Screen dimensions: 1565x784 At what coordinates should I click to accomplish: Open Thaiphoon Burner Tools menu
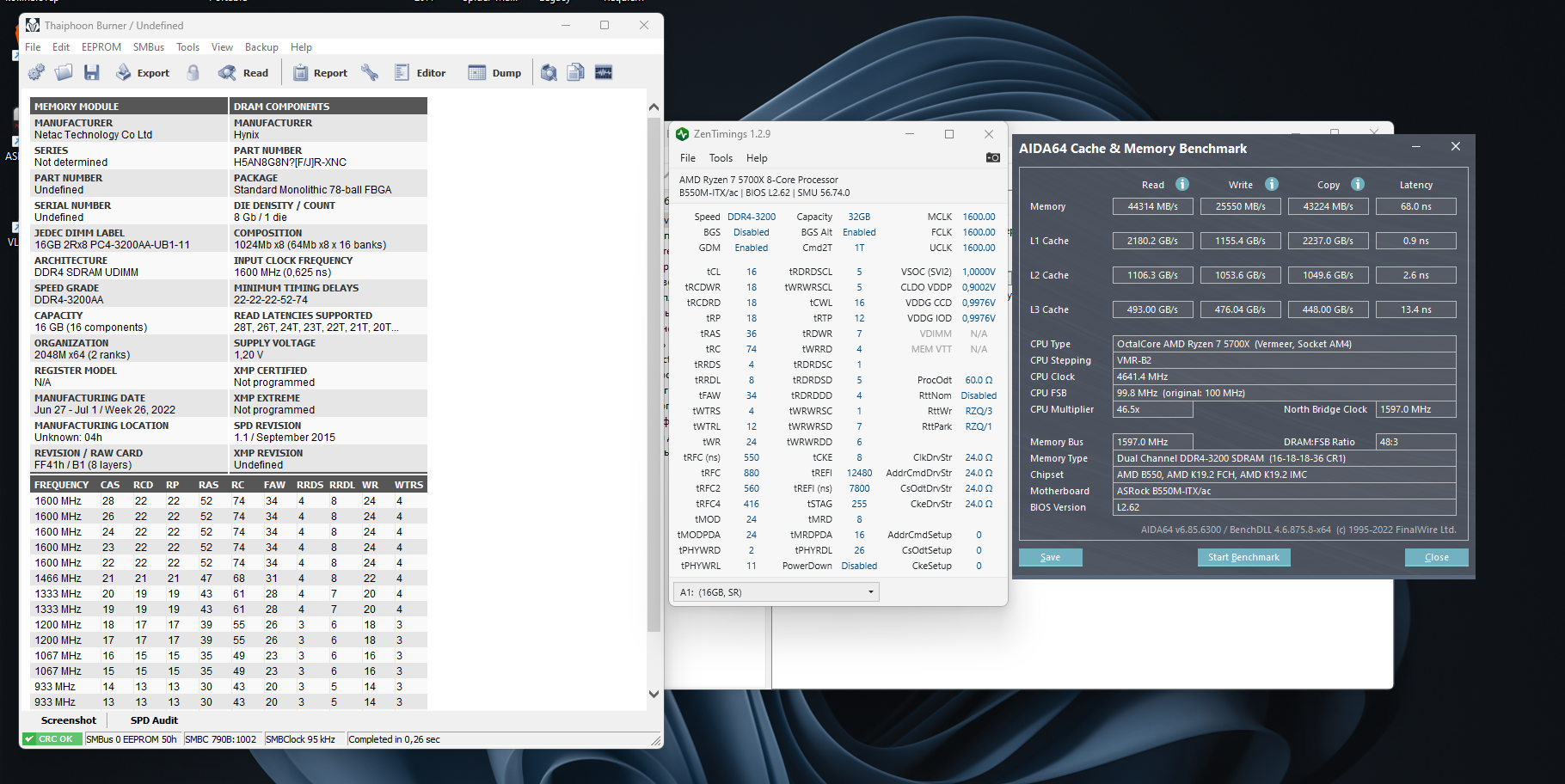pyautogui.click(x=188, y=47)
